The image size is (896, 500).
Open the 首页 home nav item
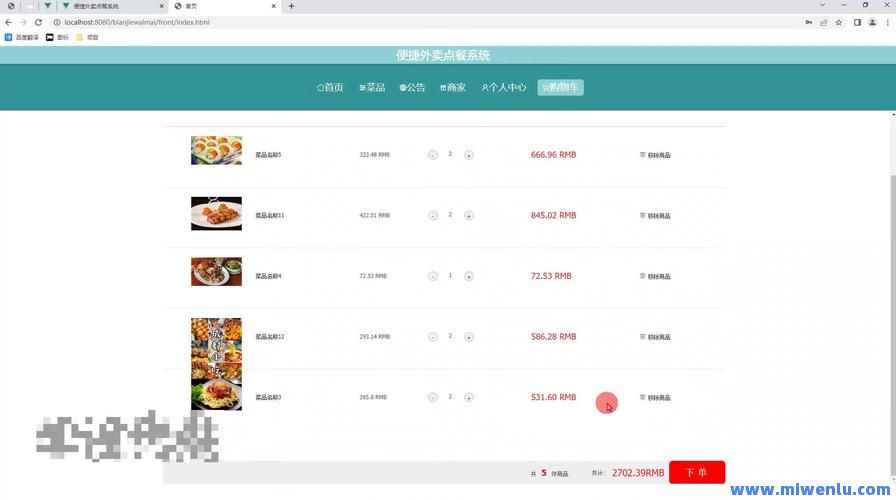330,88
